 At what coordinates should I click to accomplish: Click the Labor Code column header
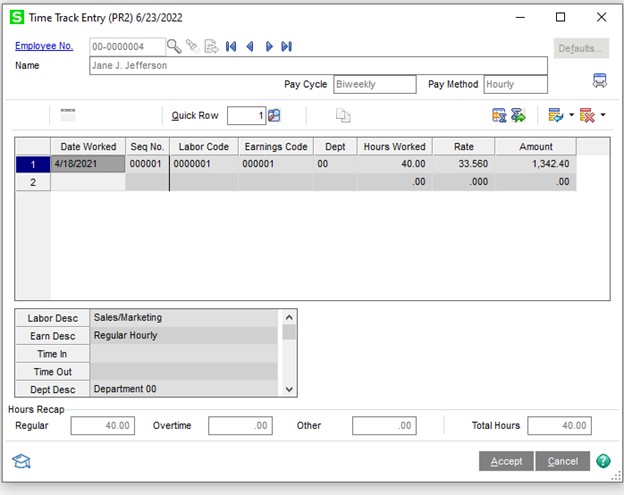(204, 147)
